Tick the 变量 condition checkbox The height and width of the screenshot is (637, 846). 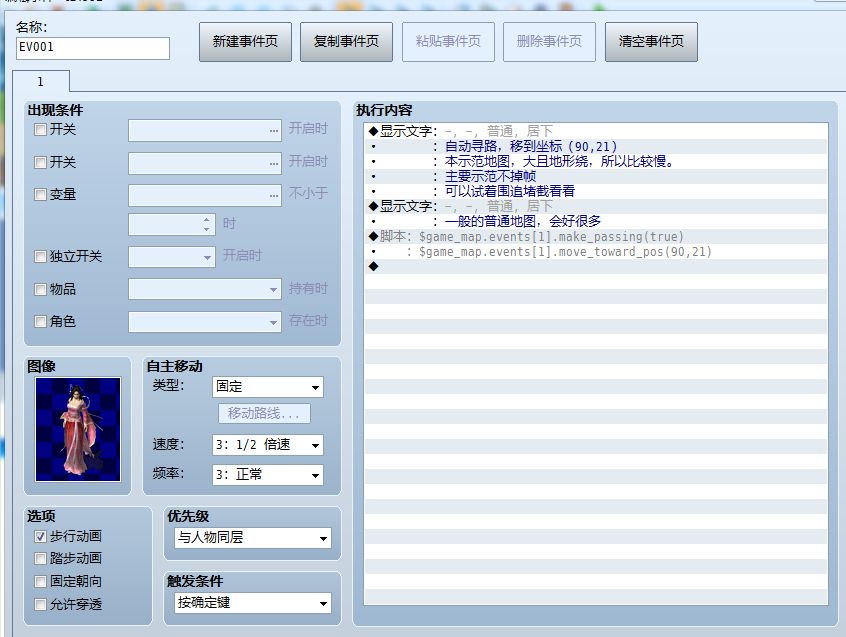pos(40,194)
